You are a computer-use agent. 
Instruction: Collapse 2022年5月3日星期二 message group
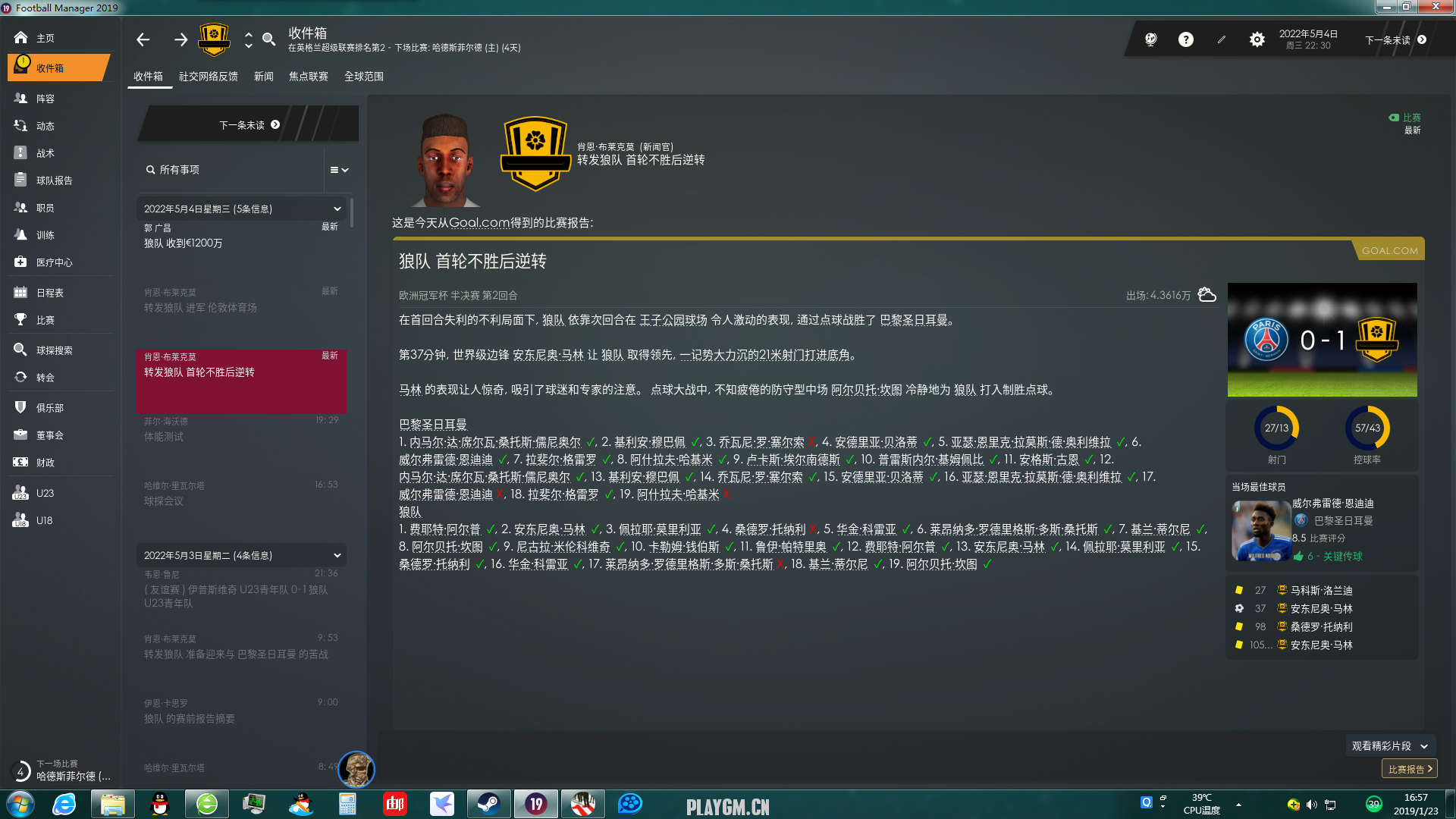click(x=241, y=555)
